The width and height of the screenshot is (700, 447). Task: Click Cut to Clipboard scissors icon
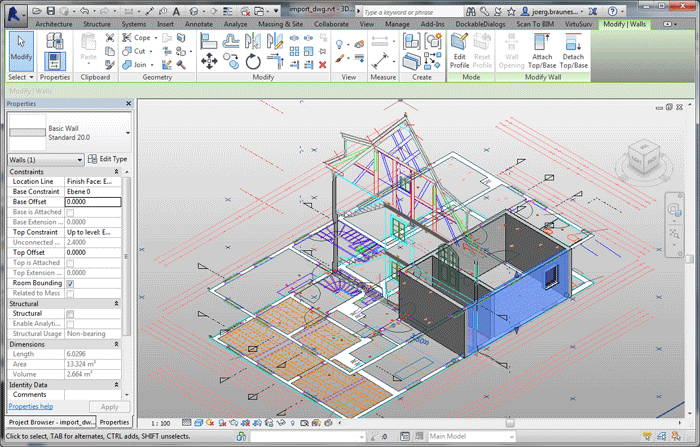(x=110, y=38)
